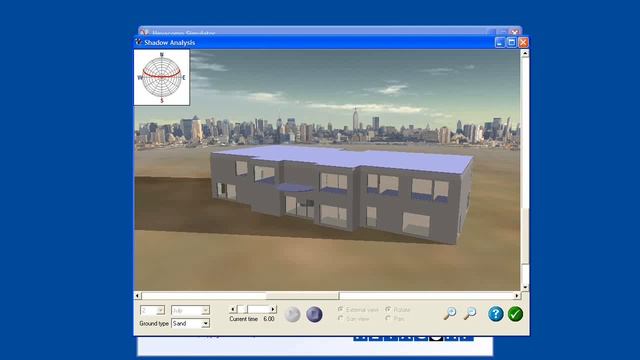Click the dark blue stop animation button
The height and width of the screenshot is (360, 640).
314,314
